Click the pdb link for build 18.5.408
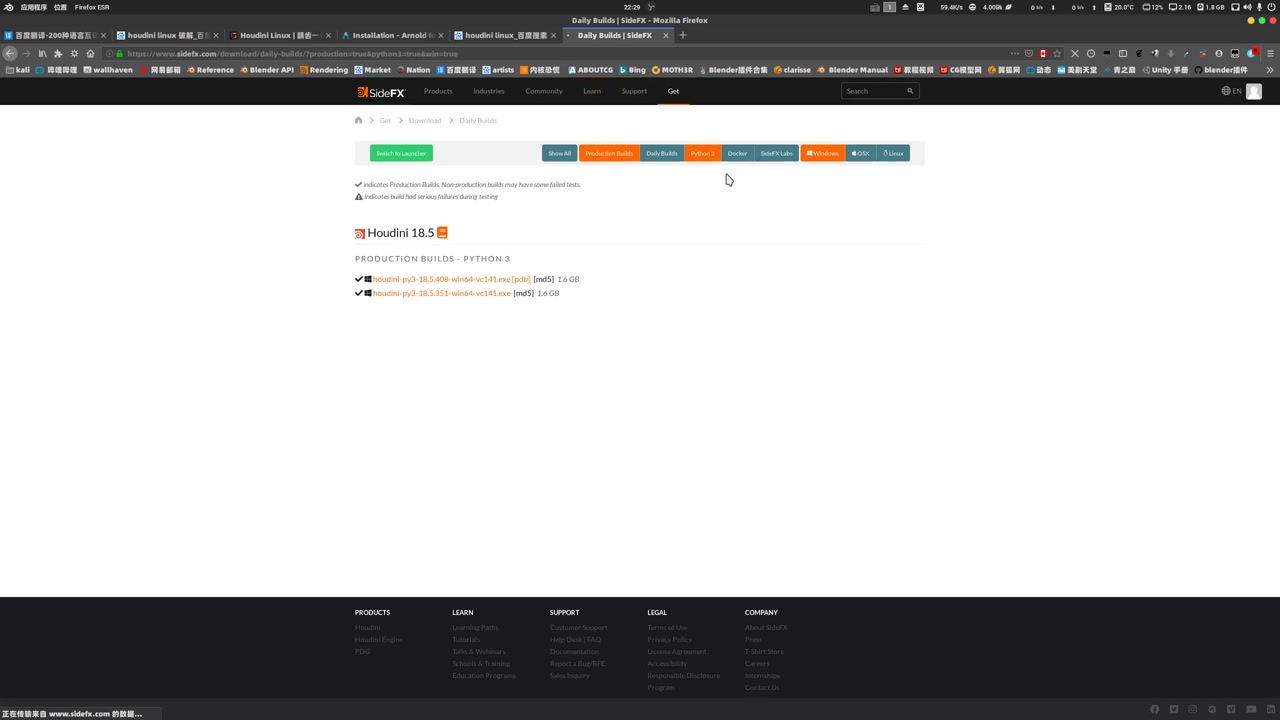This screenshot has width=1280, height=720. [x=521, y=279]
